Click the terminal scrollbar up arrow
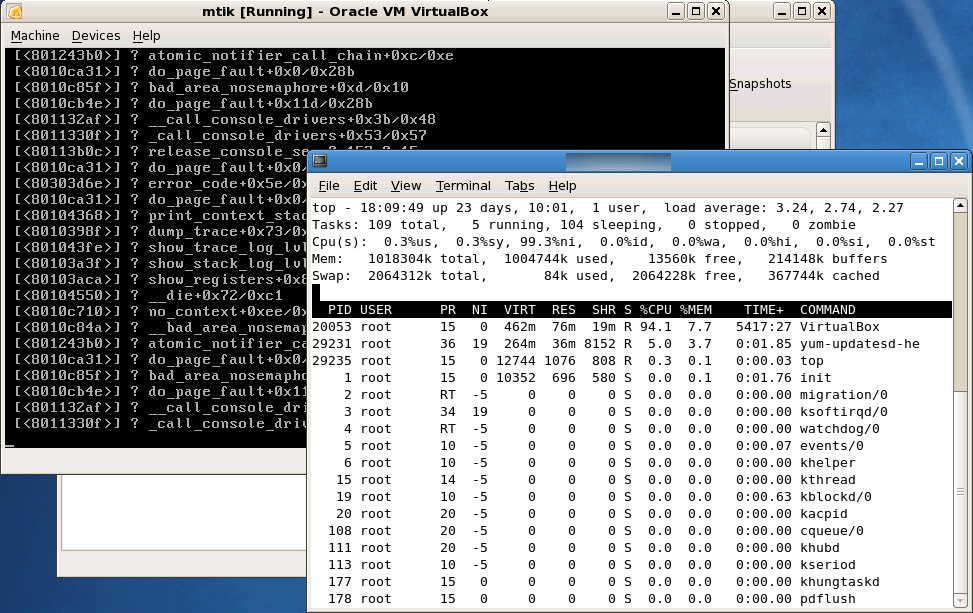973x613 pixels. [960, 205]
